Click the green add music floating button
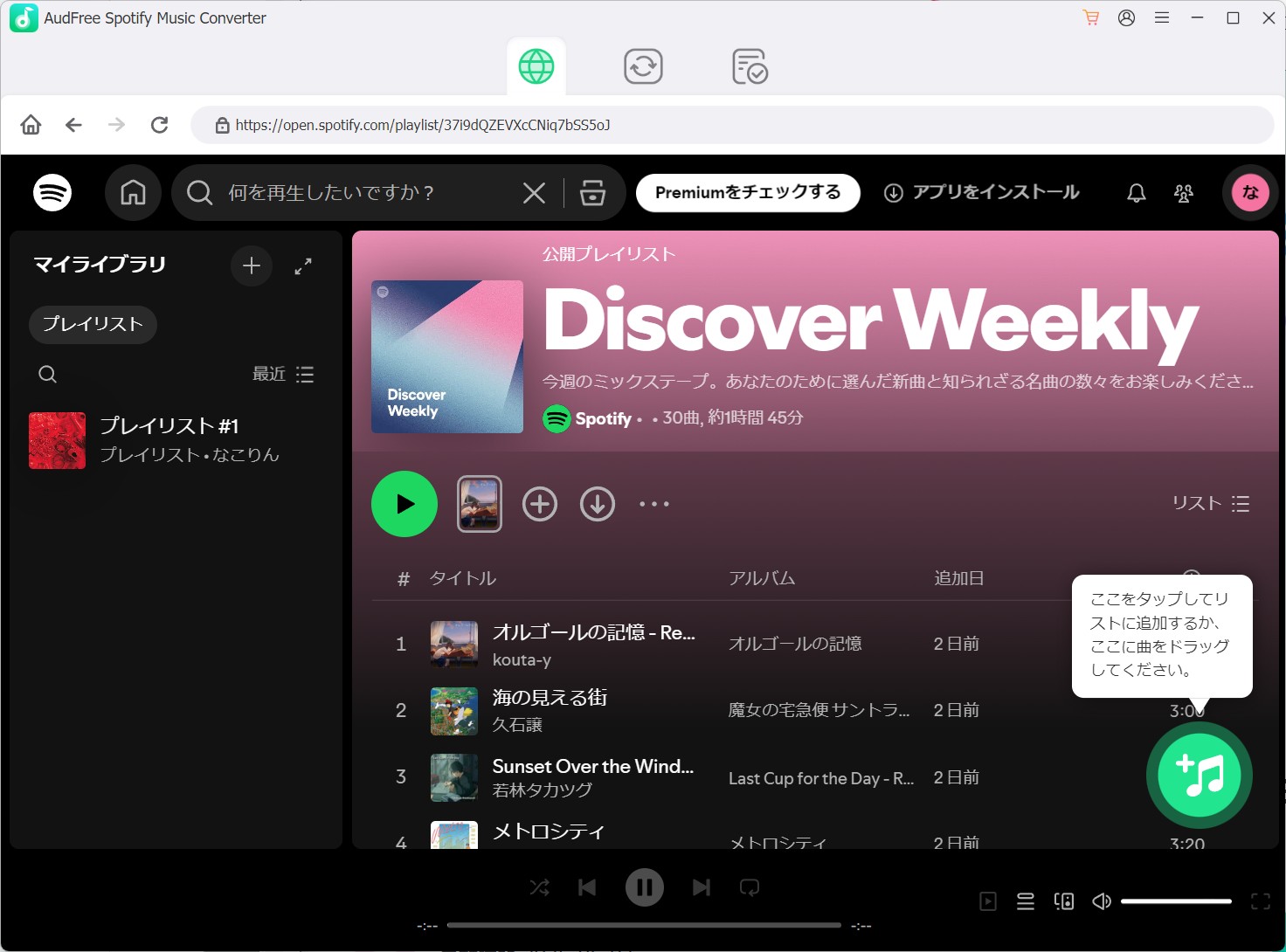The image size is (1286, 952). [1200, 776]
